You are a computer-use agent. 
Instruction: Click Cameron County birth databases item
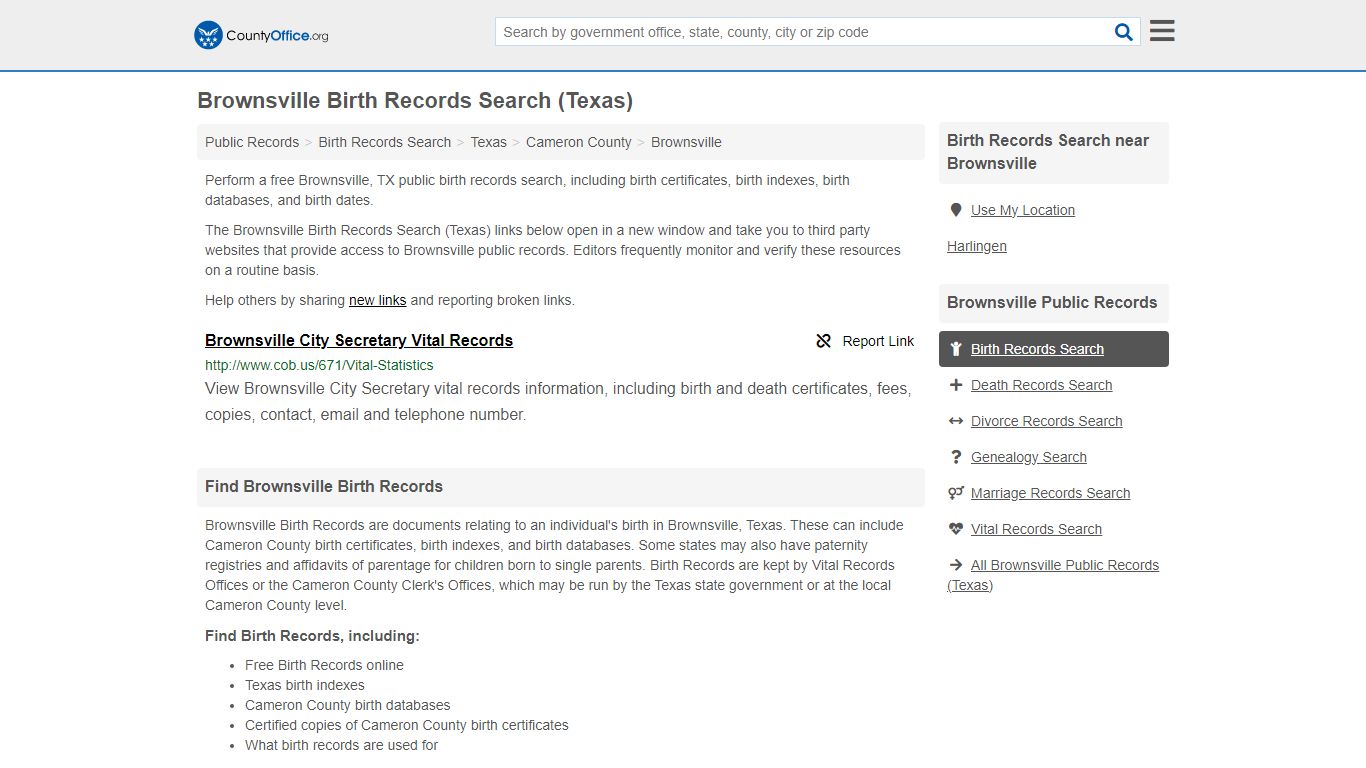tap(347, 705)
